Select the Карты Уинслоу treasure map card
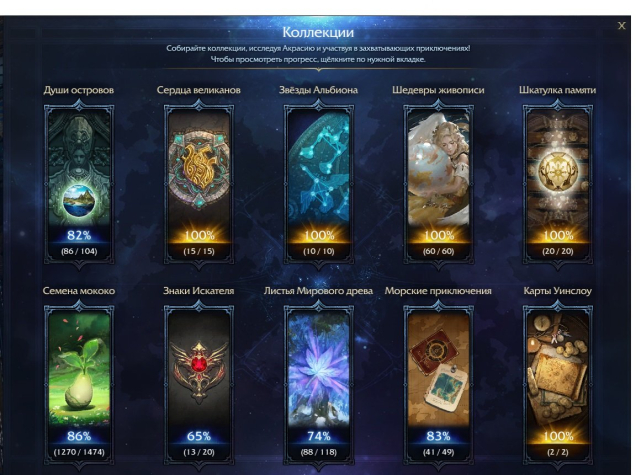 pos(558,385)
